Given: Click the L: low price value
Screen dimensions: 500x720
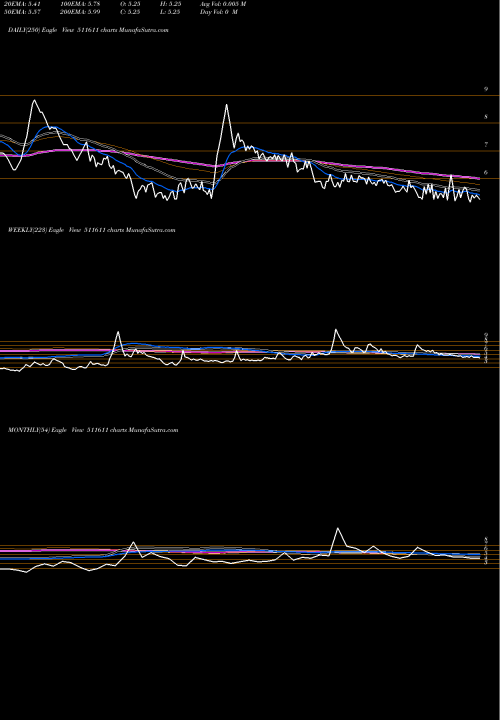Looking at the screenshot, I should [170, 12].
